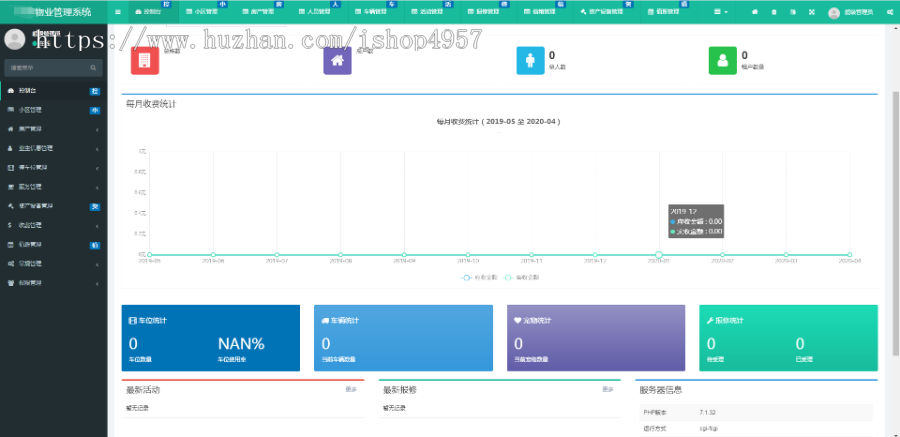The image size is (900, 437).
Task: Click the 超级管理员 username in top bar
Action: [859, 13]
